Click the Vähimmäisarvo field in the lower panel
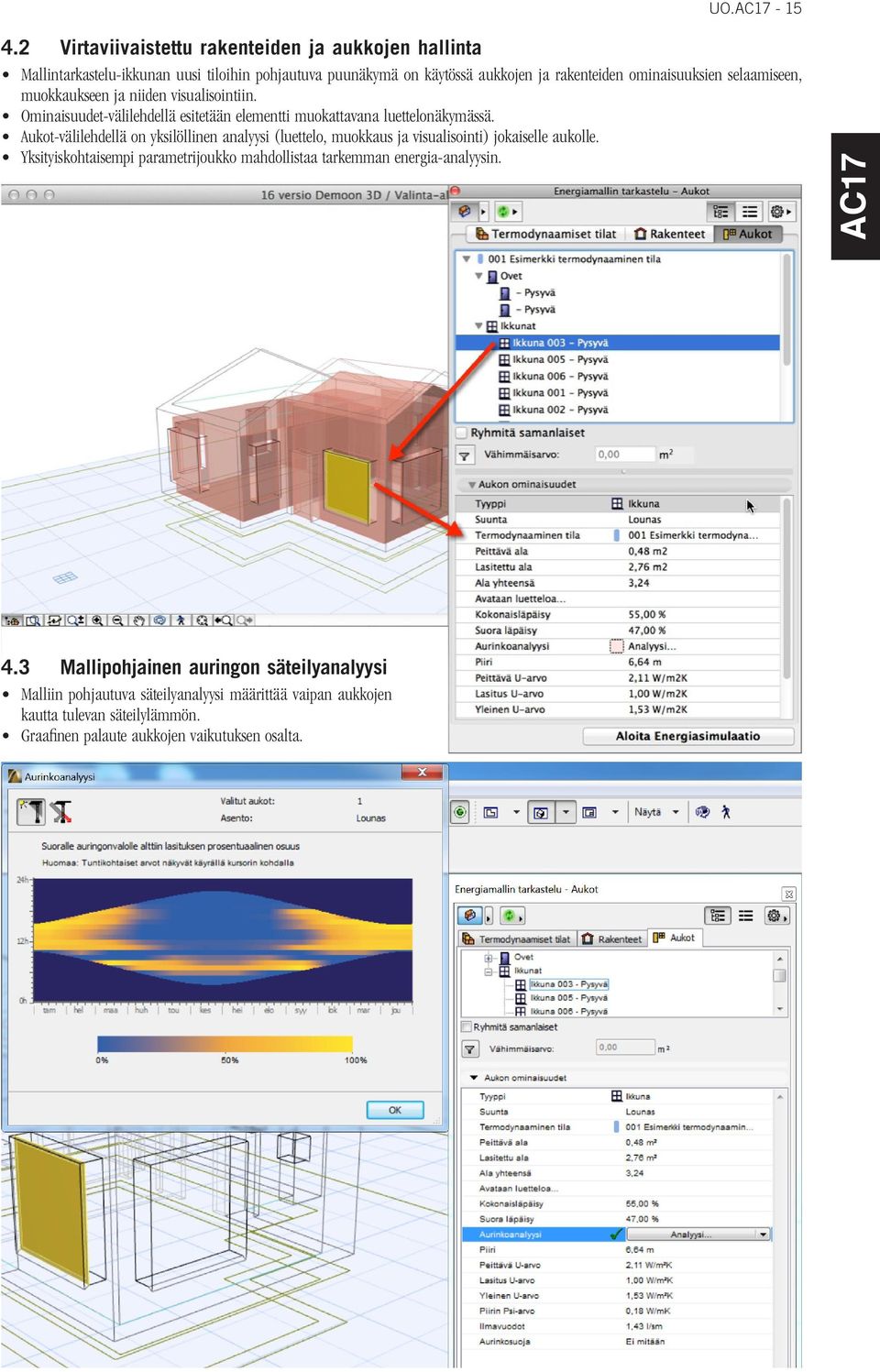Image resolution: width=880 pixels, height=1372 pixels. (623, 1048)
